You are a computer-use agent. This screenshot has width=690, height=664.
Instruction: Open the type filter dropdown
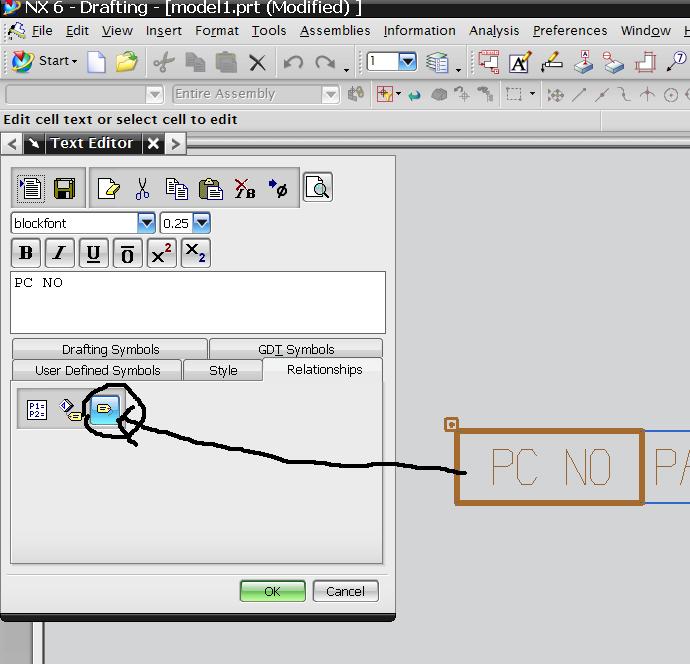(154, 94)
